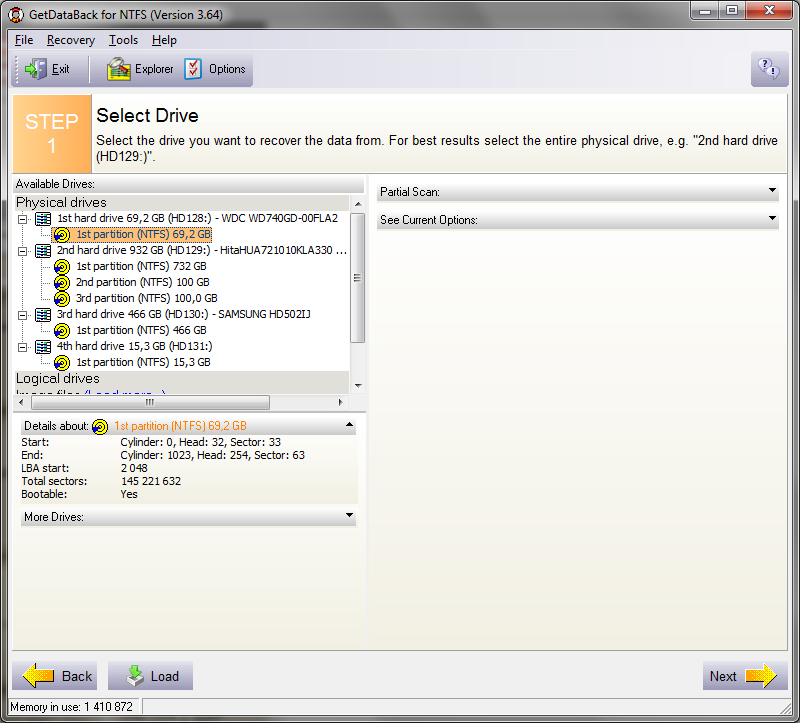Click the drives list scroll down arrow
The height and width of the screenshot is (723, 800).
[x=358, y=386]
